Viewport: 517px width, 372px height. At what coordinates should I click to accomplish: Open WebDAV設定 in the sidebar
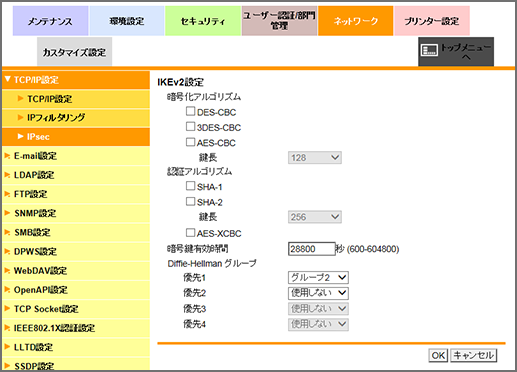tap(76, 271)
